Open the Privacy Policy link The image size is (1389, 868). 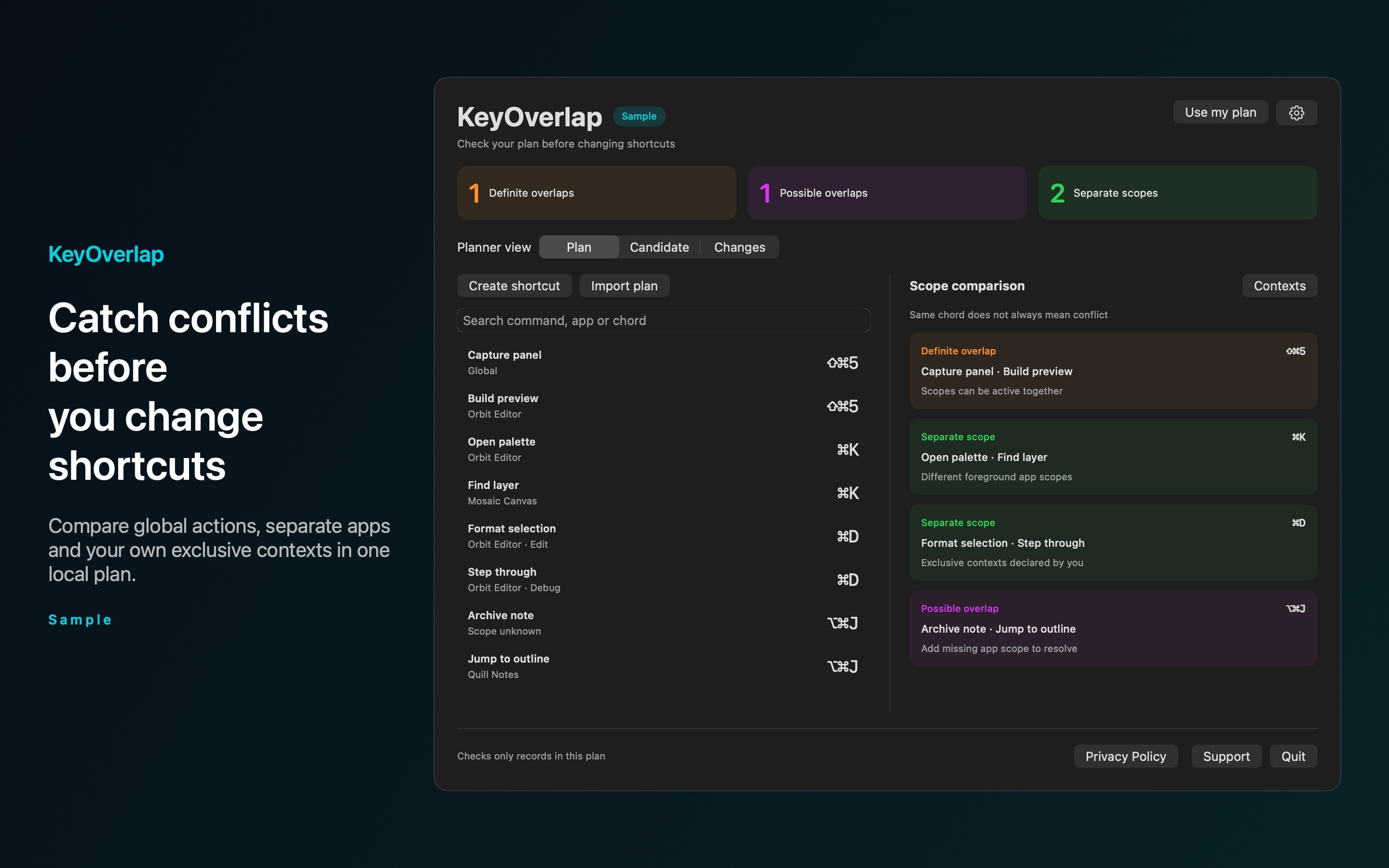click(1126, 757)
